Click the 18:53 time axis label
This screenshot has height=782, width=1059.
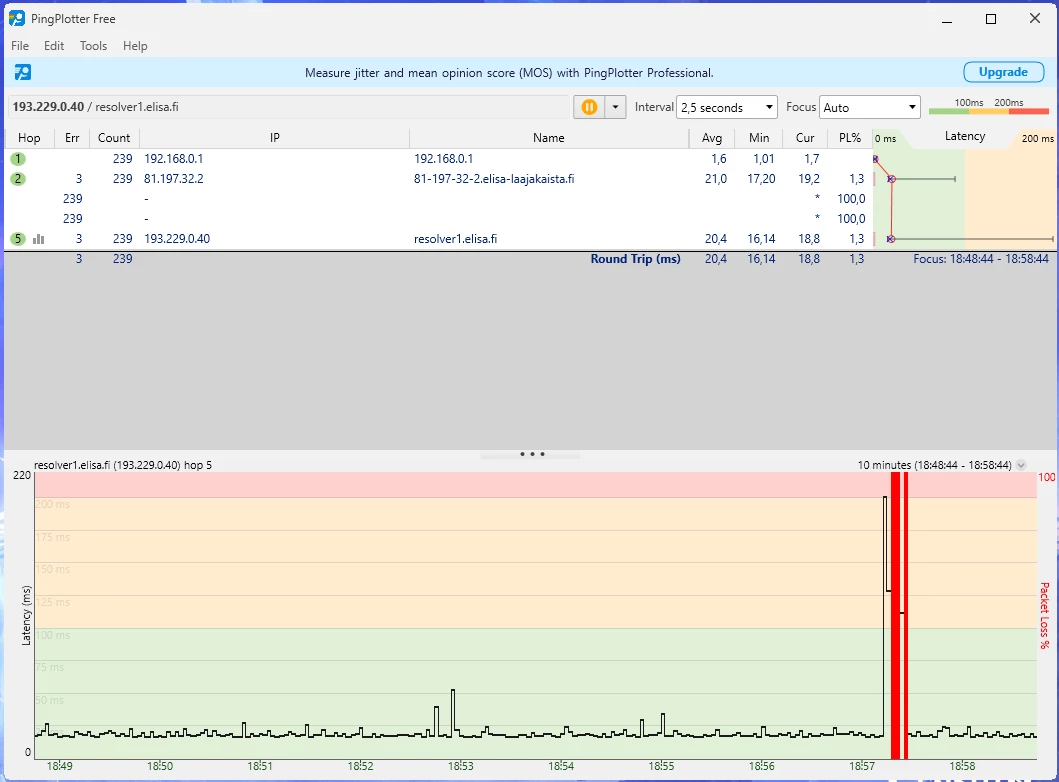tap(461, 766)
